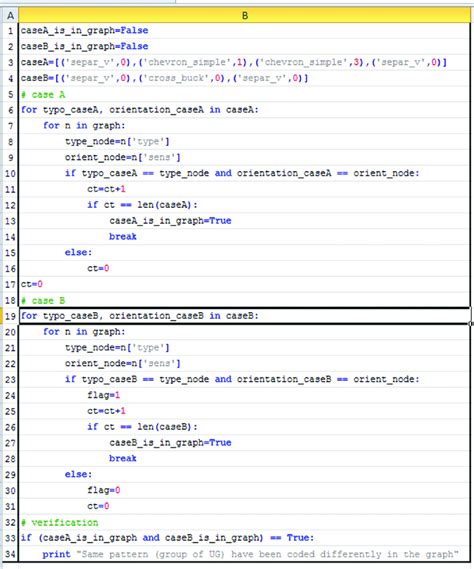This screenshot has width=474, height=569.
Task: Select 'if (caseA_is_in_graph and caseB_is_in_graph)' cell
Action: click(245, 538)
